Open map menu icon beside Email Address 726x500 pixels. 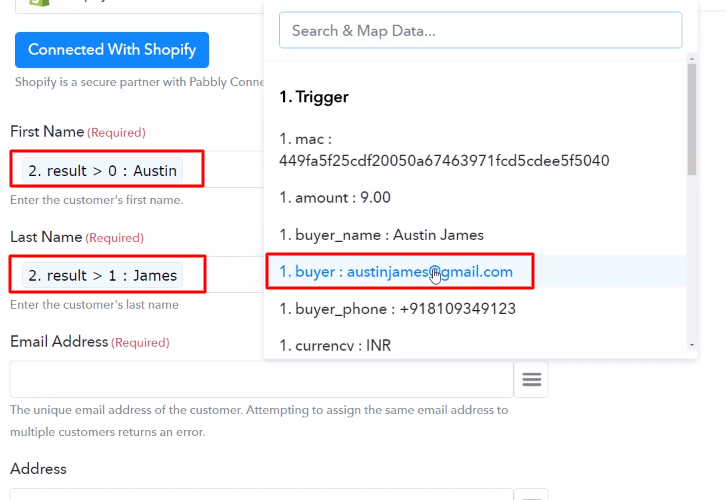pyautogui.click(x=531, y=379)
